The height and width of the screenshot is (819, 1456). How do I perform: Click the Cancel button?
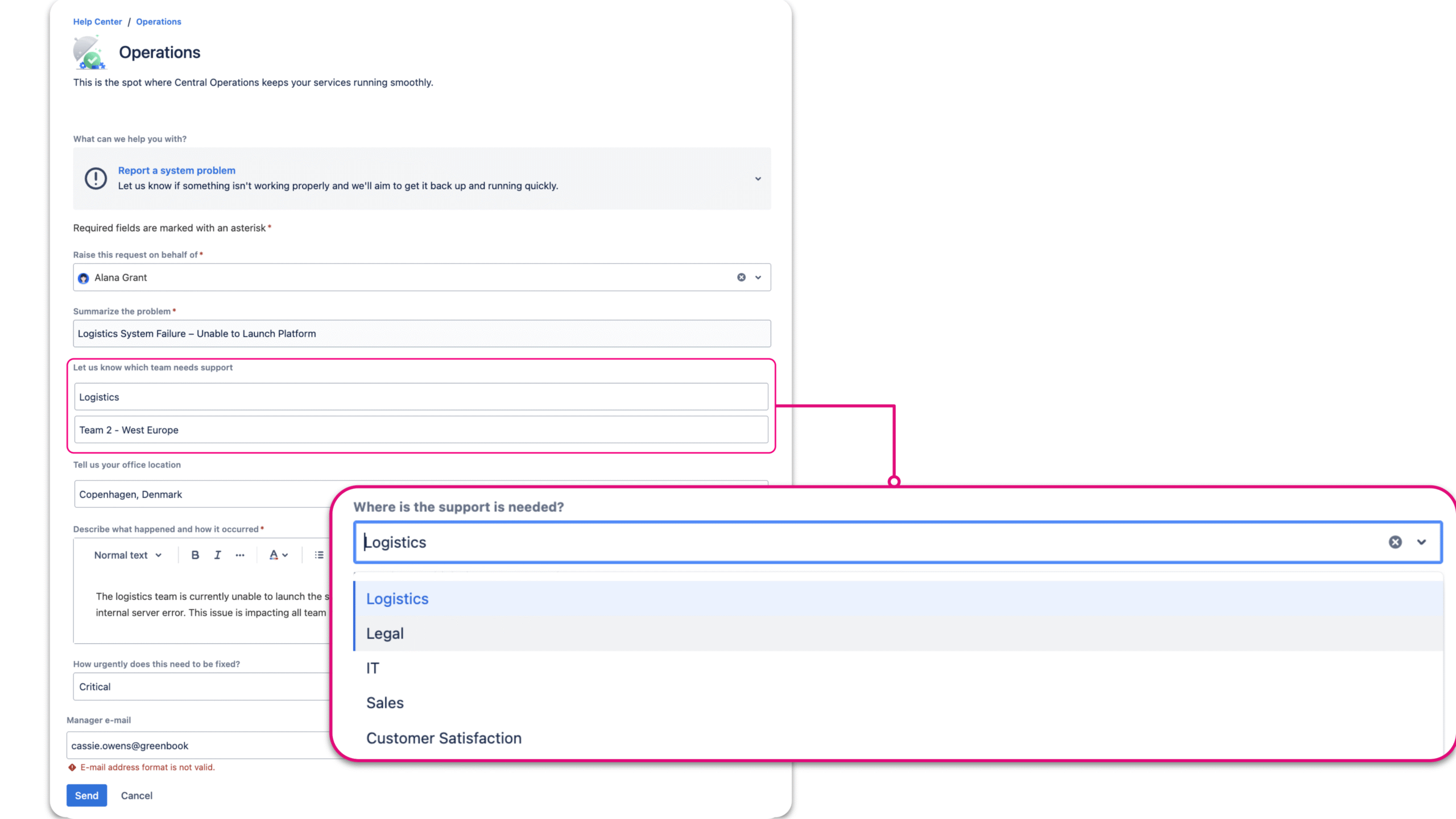(136, 796)
